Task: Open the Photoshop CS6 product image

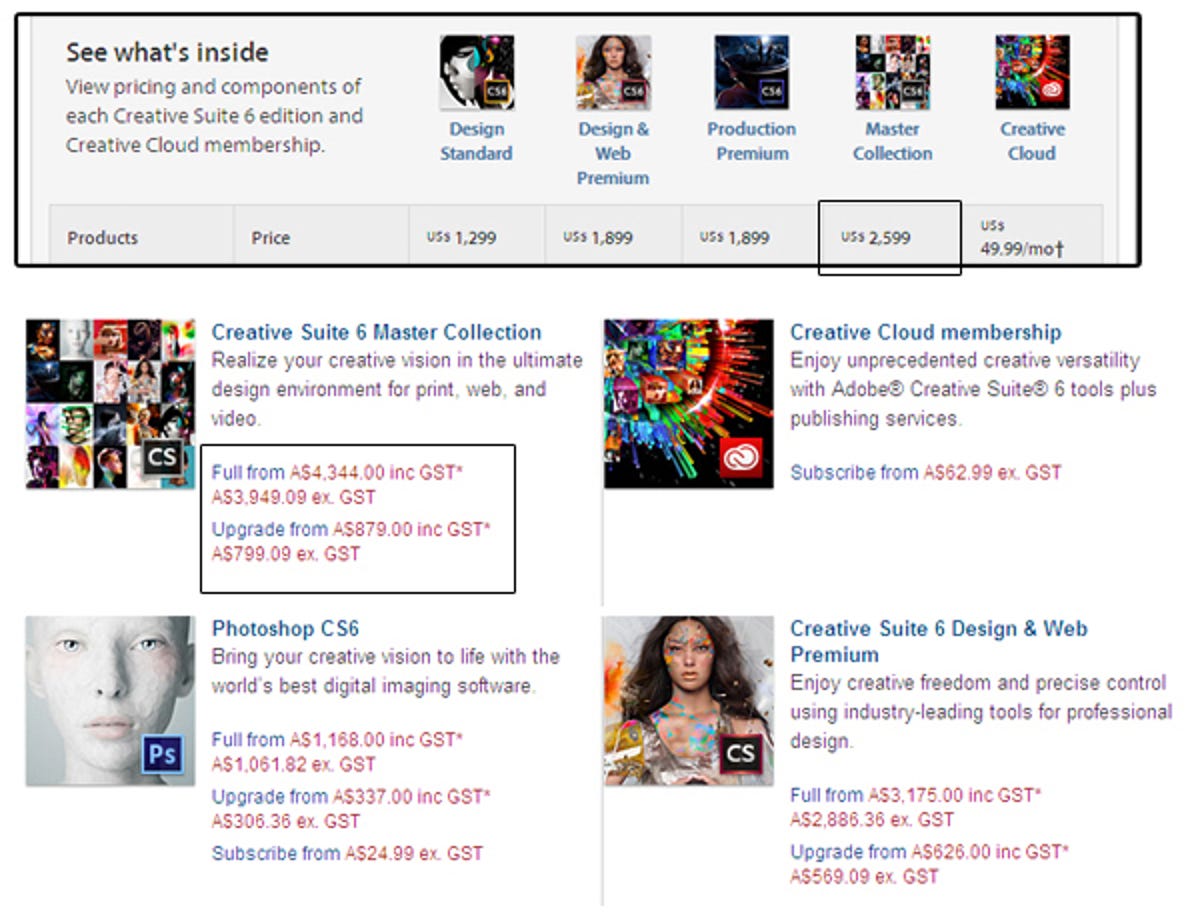Action: pyautogui.click(x=110, y=700)
